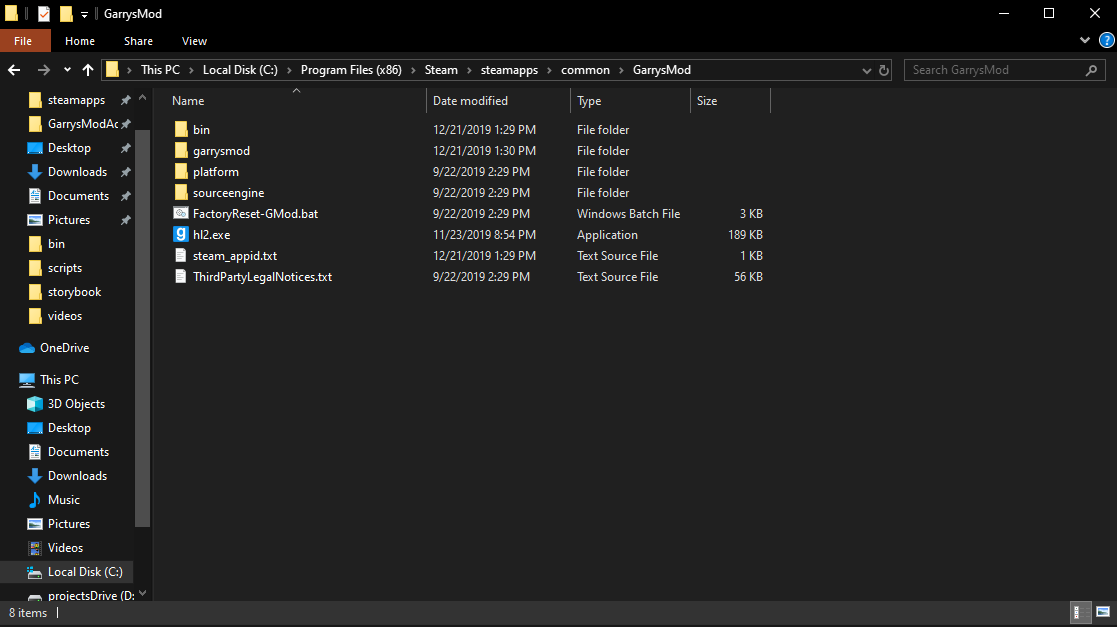The image size is (1117, 627).
Task: Open pinned Pictures quick access item
Action: [x=58, y=220]
